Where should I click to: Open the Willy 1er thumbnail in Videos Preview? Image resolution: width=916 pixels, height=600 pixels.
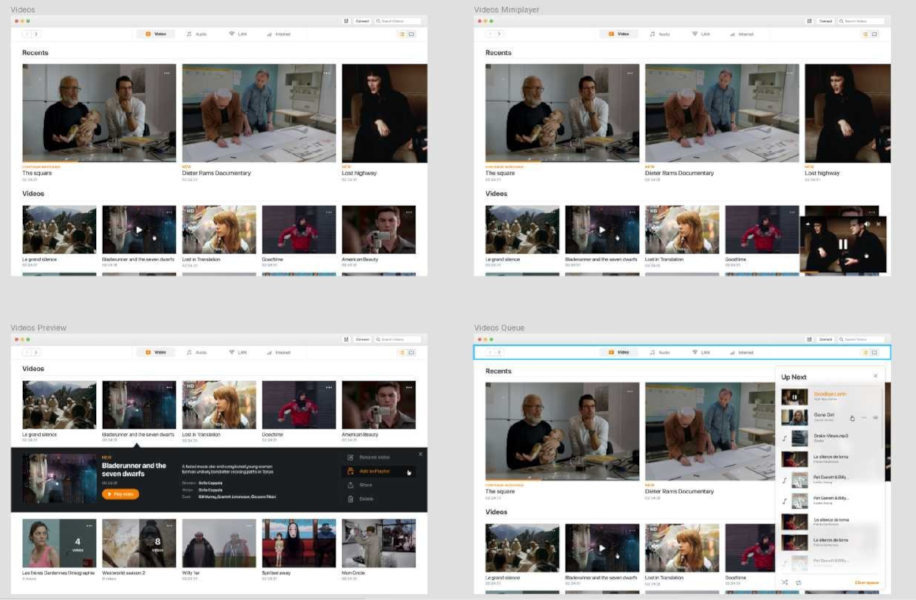pyautogui.click(x=219, y=543)
